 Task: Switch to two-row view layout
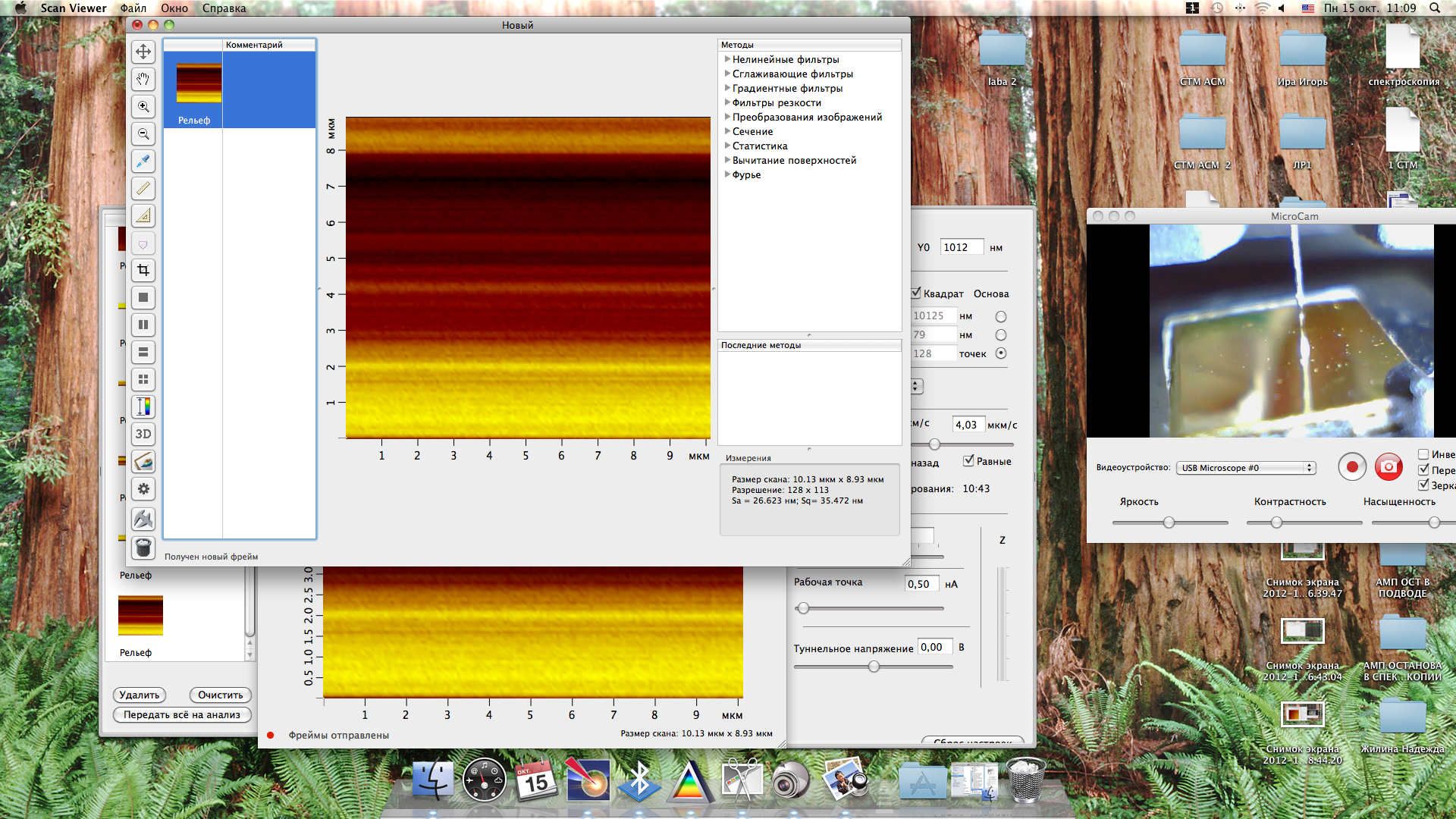(143, 352)
